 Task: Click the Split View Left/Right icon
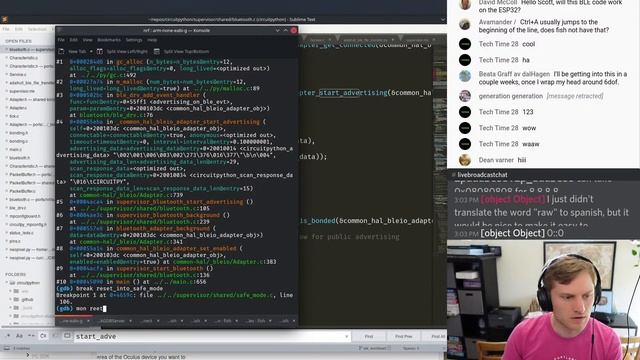click(x=100, y=51)
